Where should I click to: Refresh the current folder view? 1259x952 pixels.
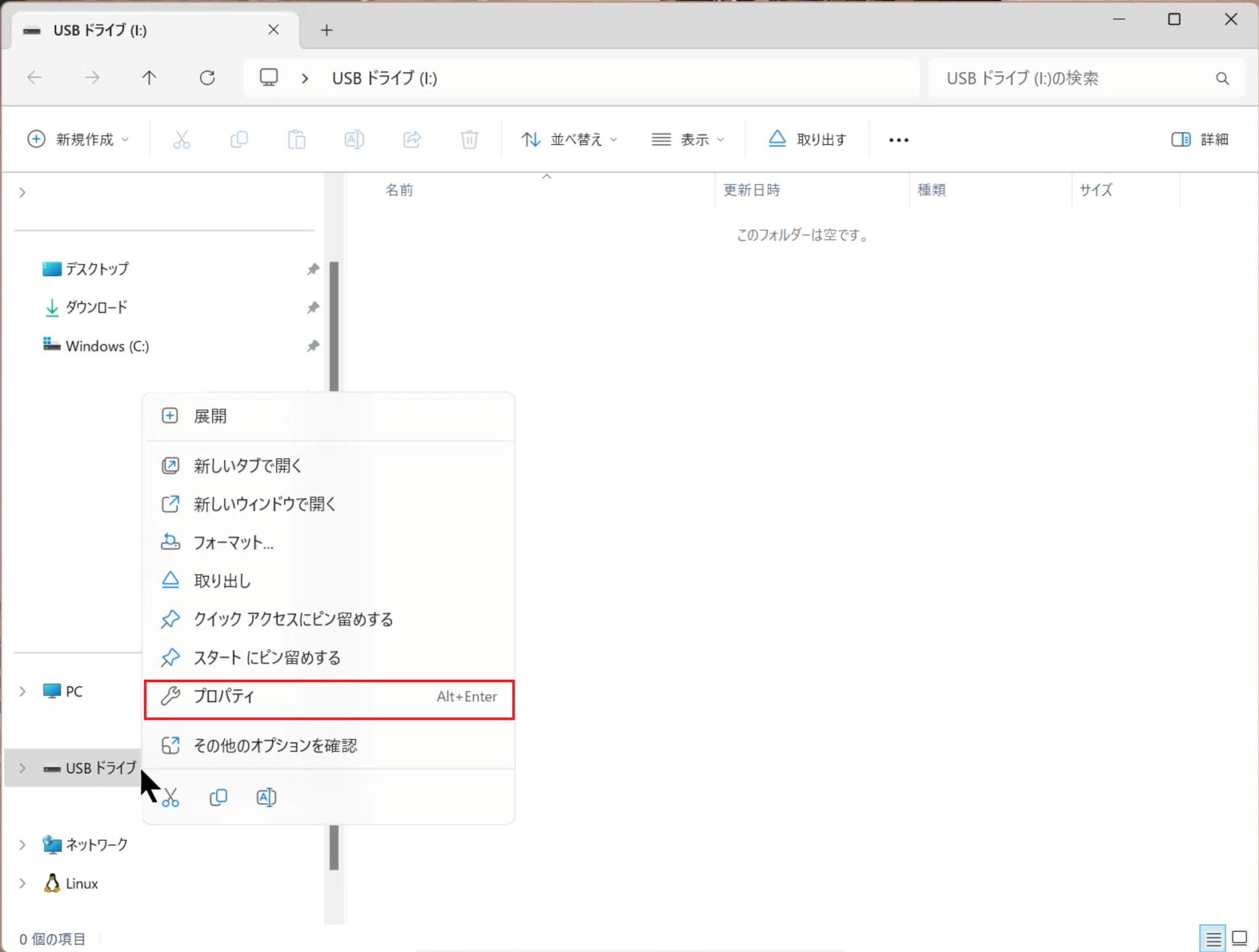tap(208, 77)
